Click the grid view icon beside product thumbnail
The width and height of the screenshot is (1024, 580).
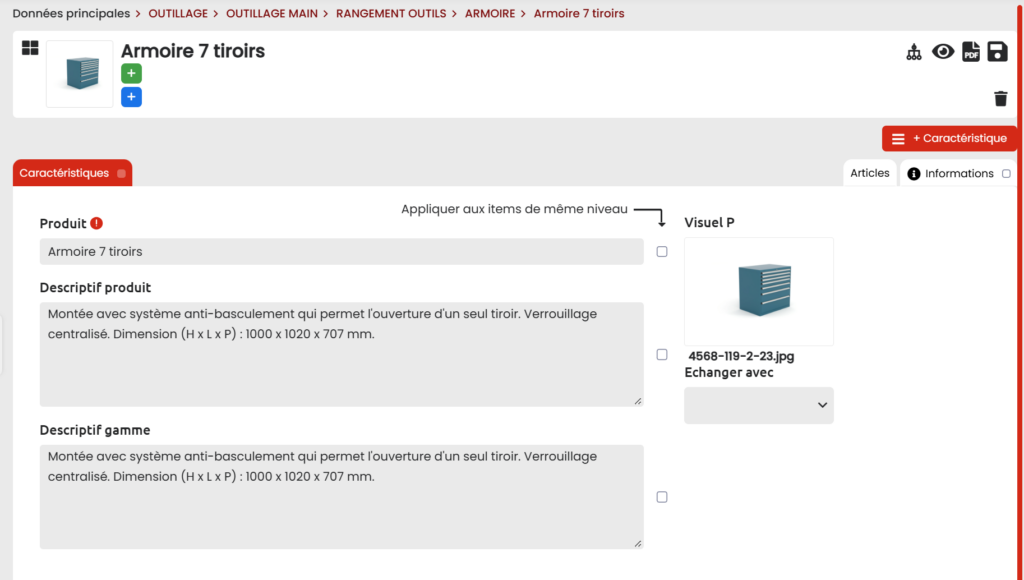coord(30,48)
